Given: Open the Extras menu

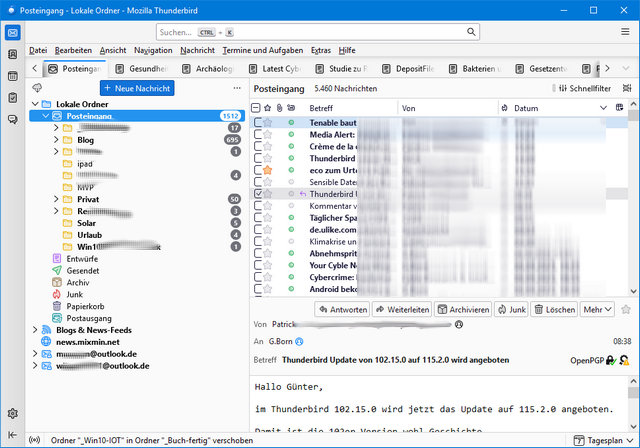Looking at the screenshot, I should (x=321, y=50).
